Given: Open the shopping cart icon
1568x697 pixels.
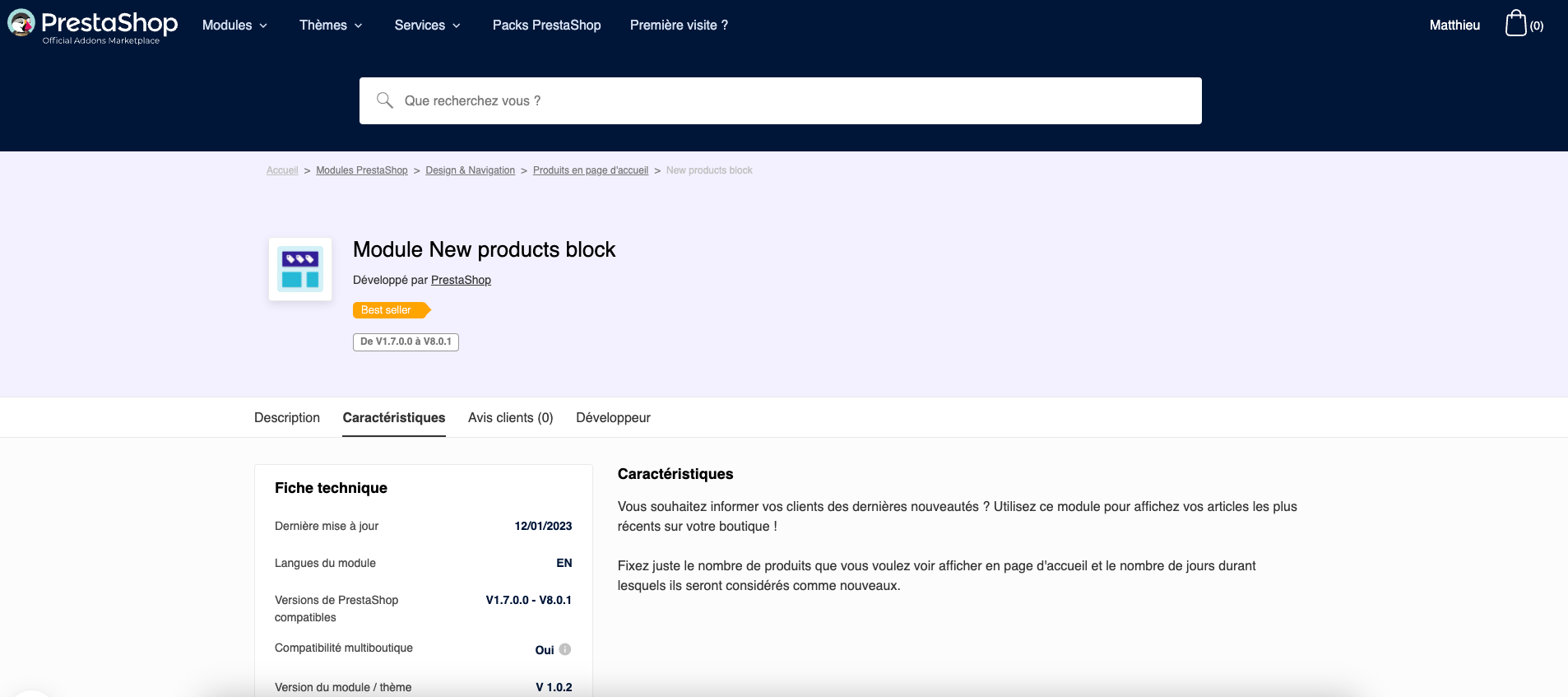Looking at the screenshot, I should click(1515, 23).
